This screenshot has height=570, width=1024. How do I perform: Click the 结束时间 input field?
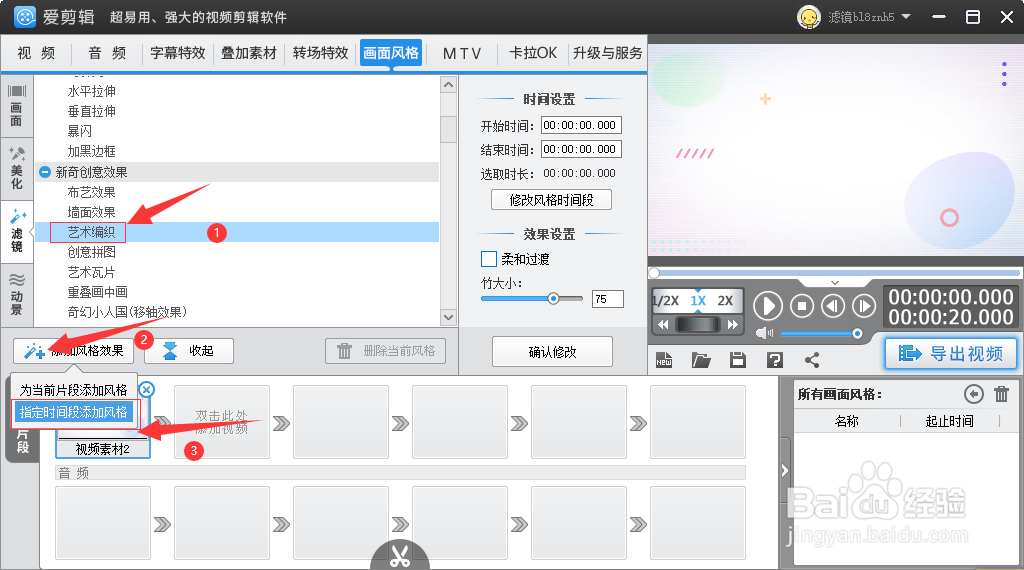581,150
